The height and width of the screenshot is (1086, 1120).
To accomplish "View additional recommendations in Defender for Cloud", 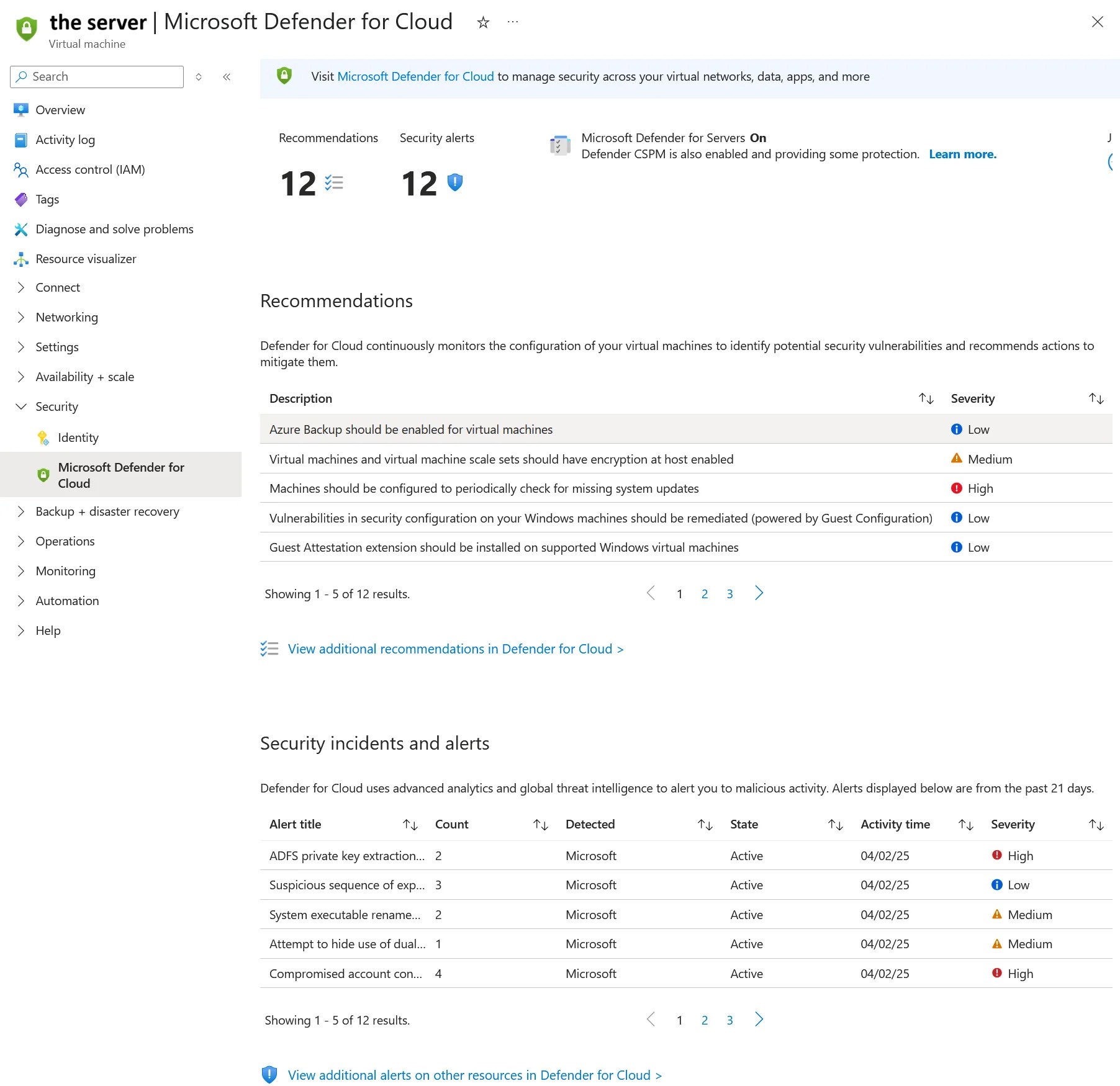I will tap(456, 648).
